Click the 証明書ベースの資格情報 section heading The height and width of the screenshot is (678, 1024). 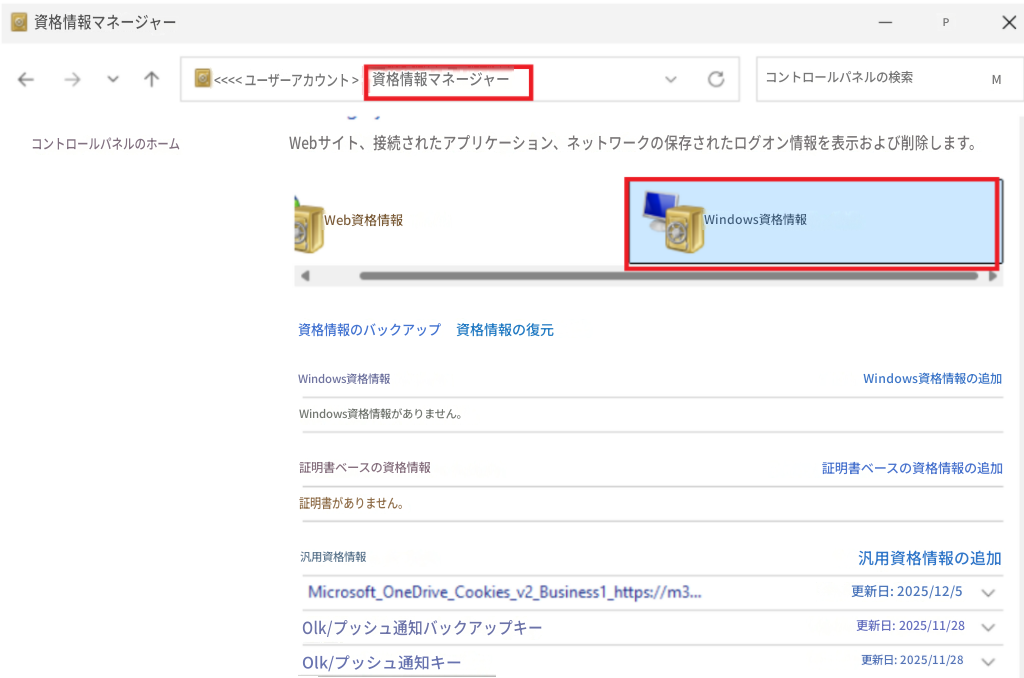pos(365,468)
